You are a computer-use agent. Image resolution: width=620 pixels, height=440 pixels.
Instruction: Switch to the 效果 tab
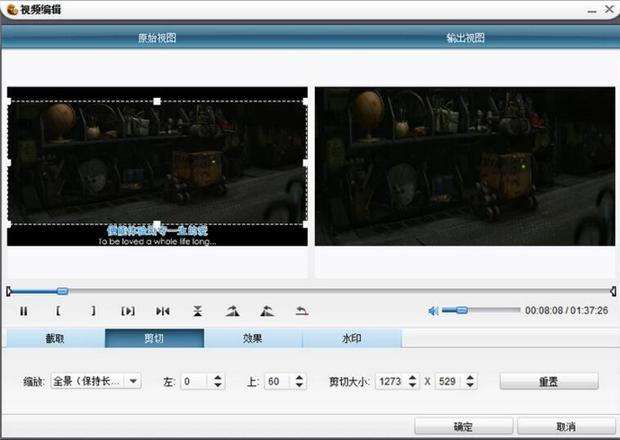pos(253,338)
